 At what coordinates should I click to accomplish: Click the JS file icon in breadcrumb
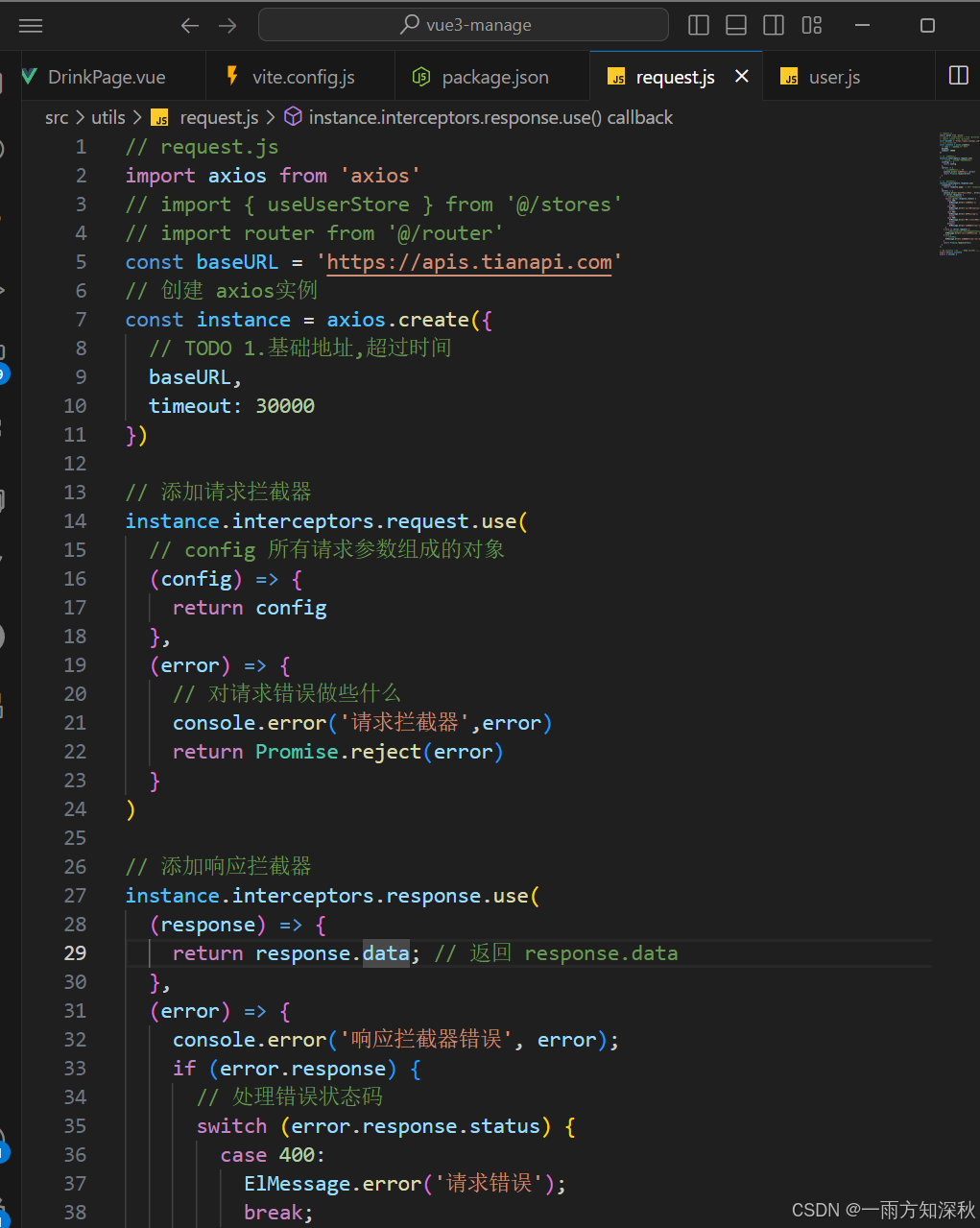click(160, 118)
